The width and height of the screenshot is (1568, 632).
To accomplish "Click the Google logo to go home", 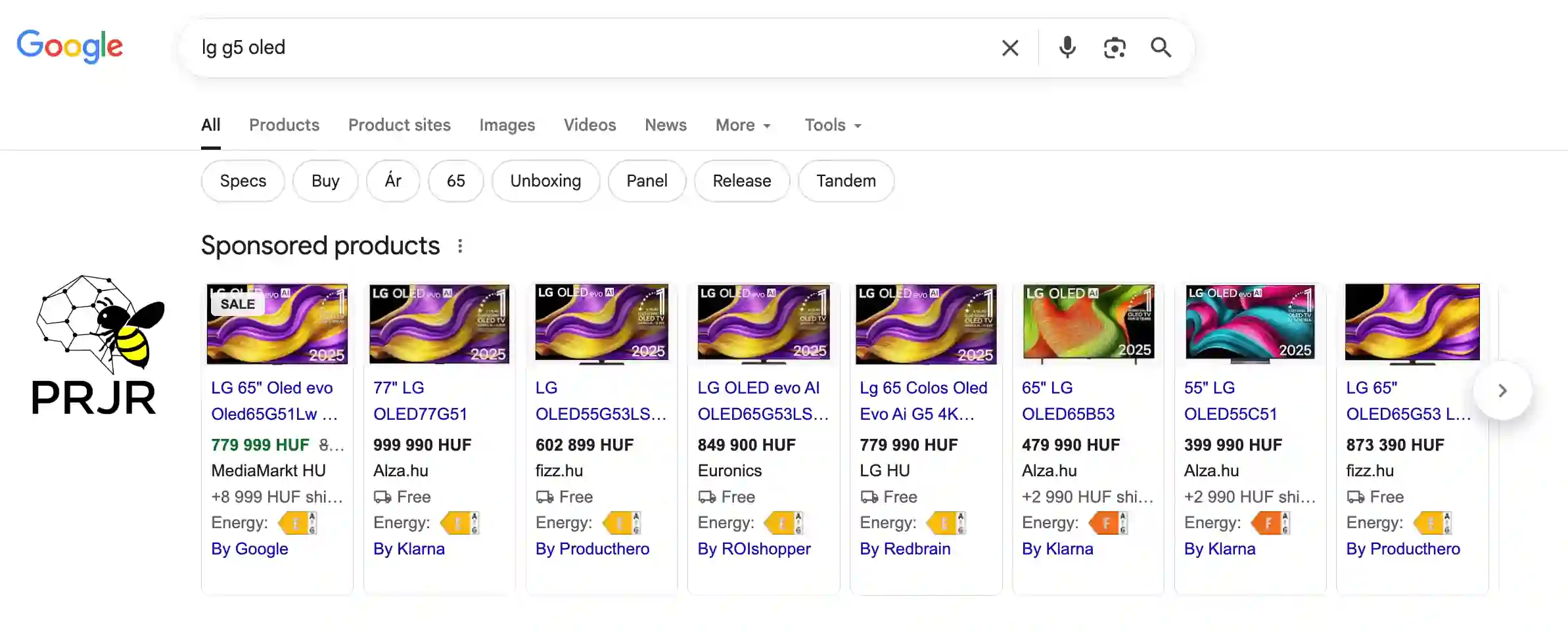I will 70,46.
